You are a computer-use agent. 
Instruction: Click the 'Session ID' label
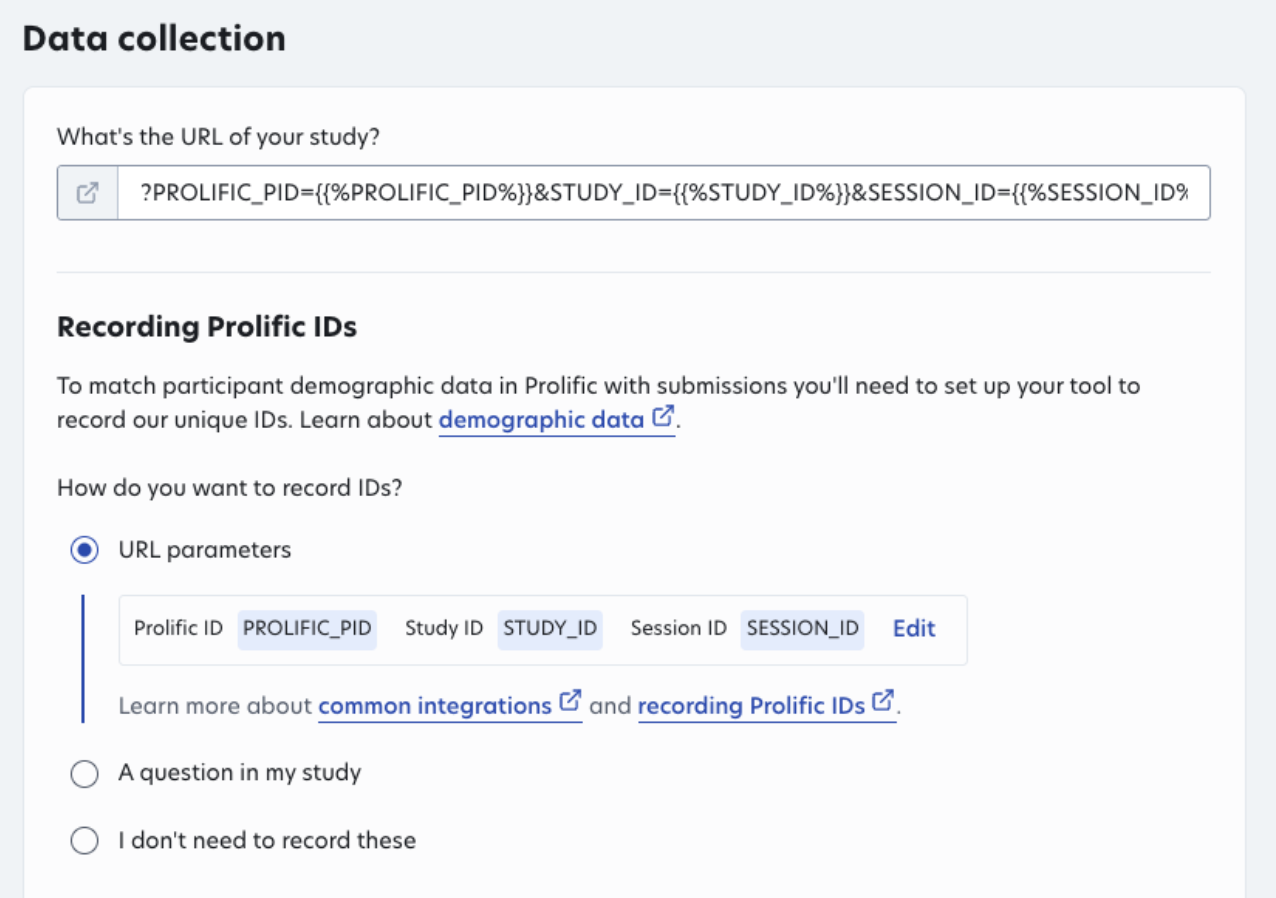point(678,629)
